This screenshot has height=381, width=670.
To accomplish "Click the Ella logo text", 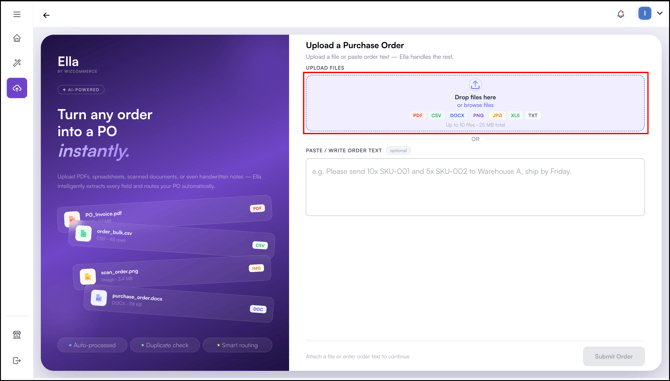I will 68,62.
